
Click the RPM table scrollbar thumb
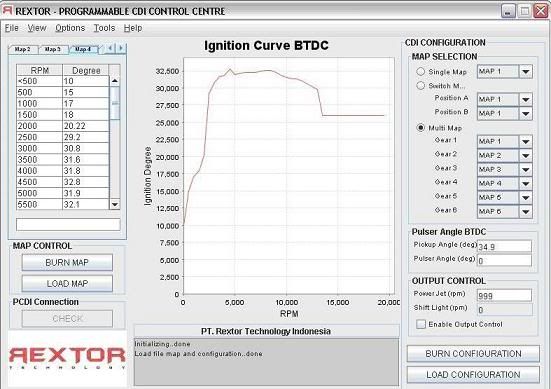pos(115,103)
